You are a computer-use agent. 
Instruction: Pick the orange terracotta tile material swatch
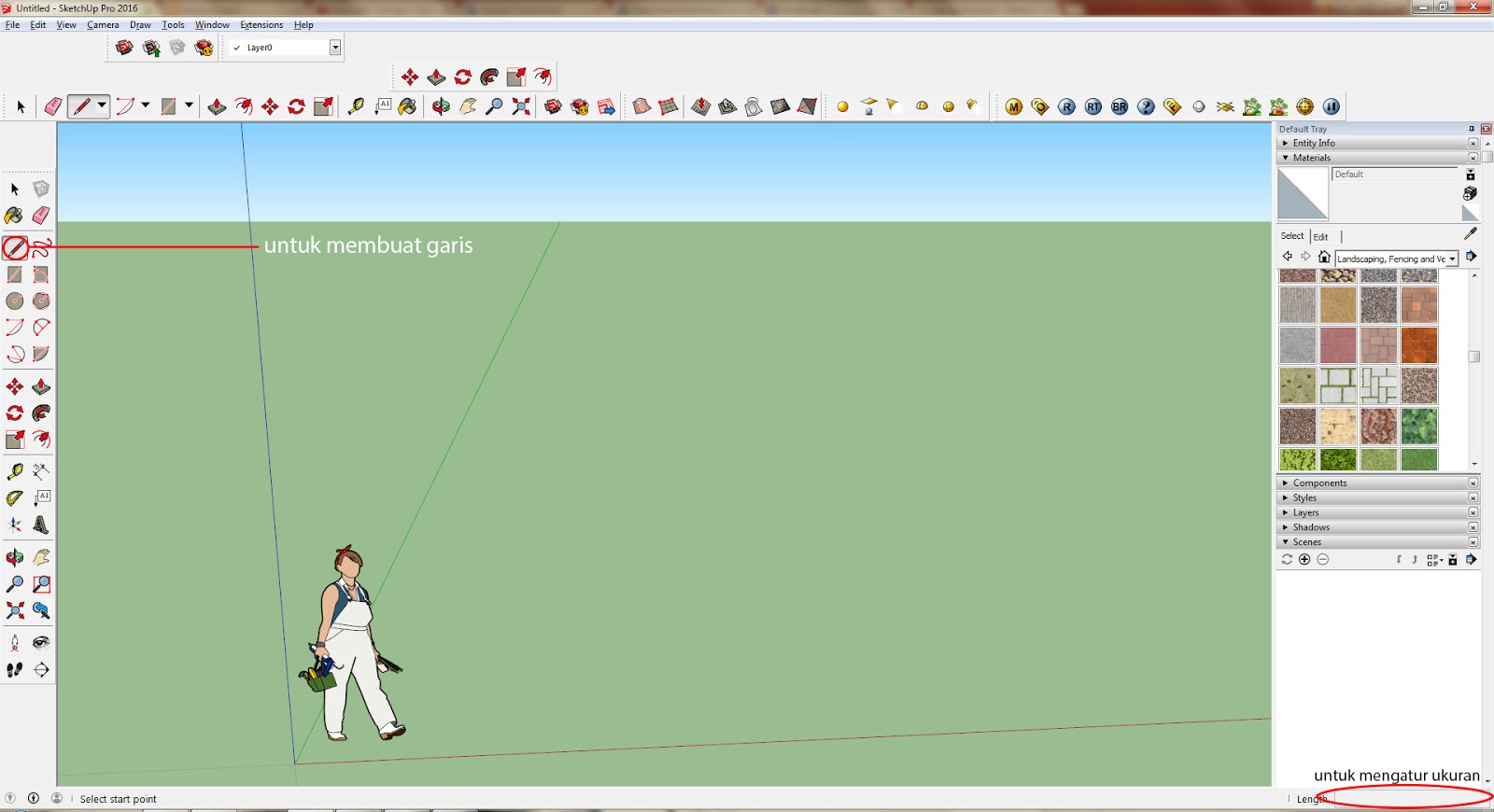(x=1419, y=345)
